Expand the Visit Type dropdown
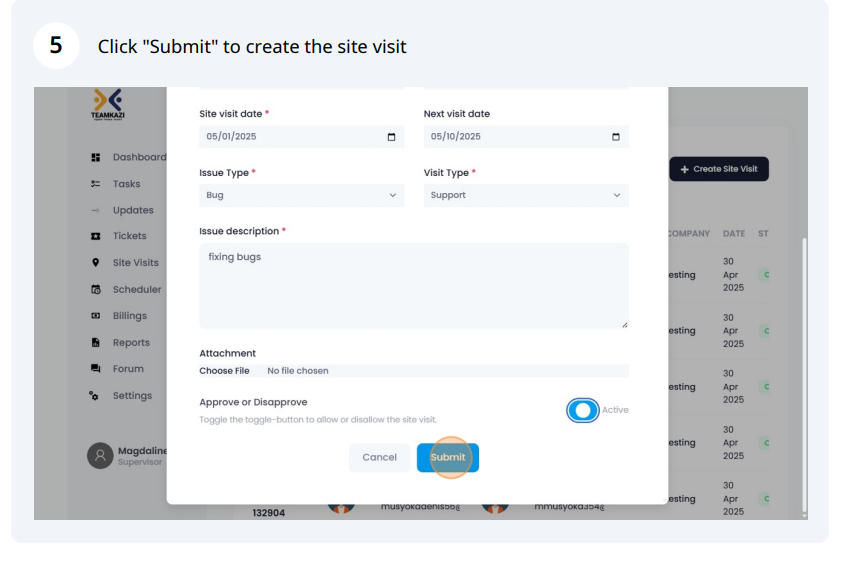Screen dimensions: 847x561 pos(525,195)
